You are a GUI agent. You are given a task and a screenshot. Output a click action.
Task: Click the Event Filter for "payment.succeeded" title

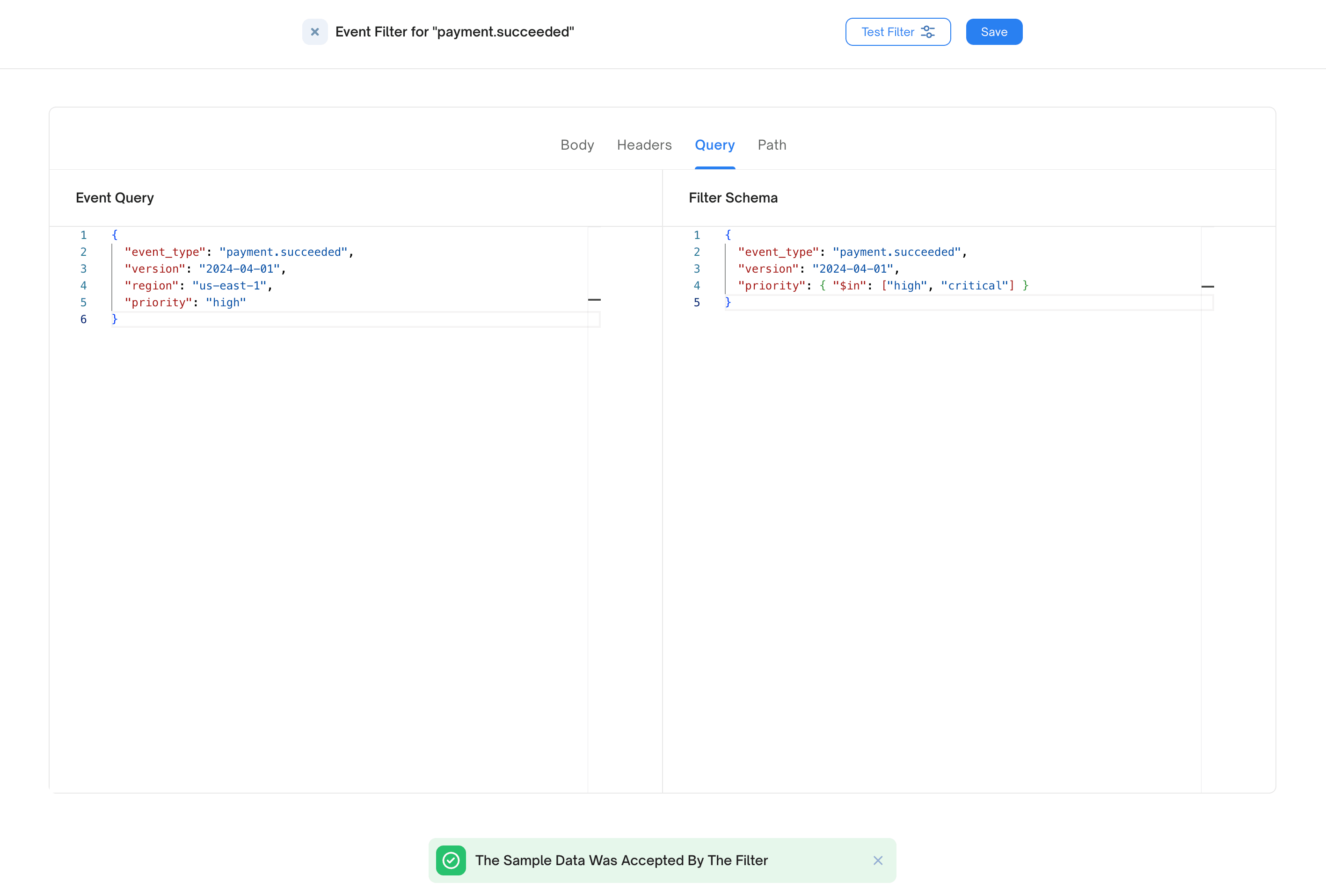454,32
